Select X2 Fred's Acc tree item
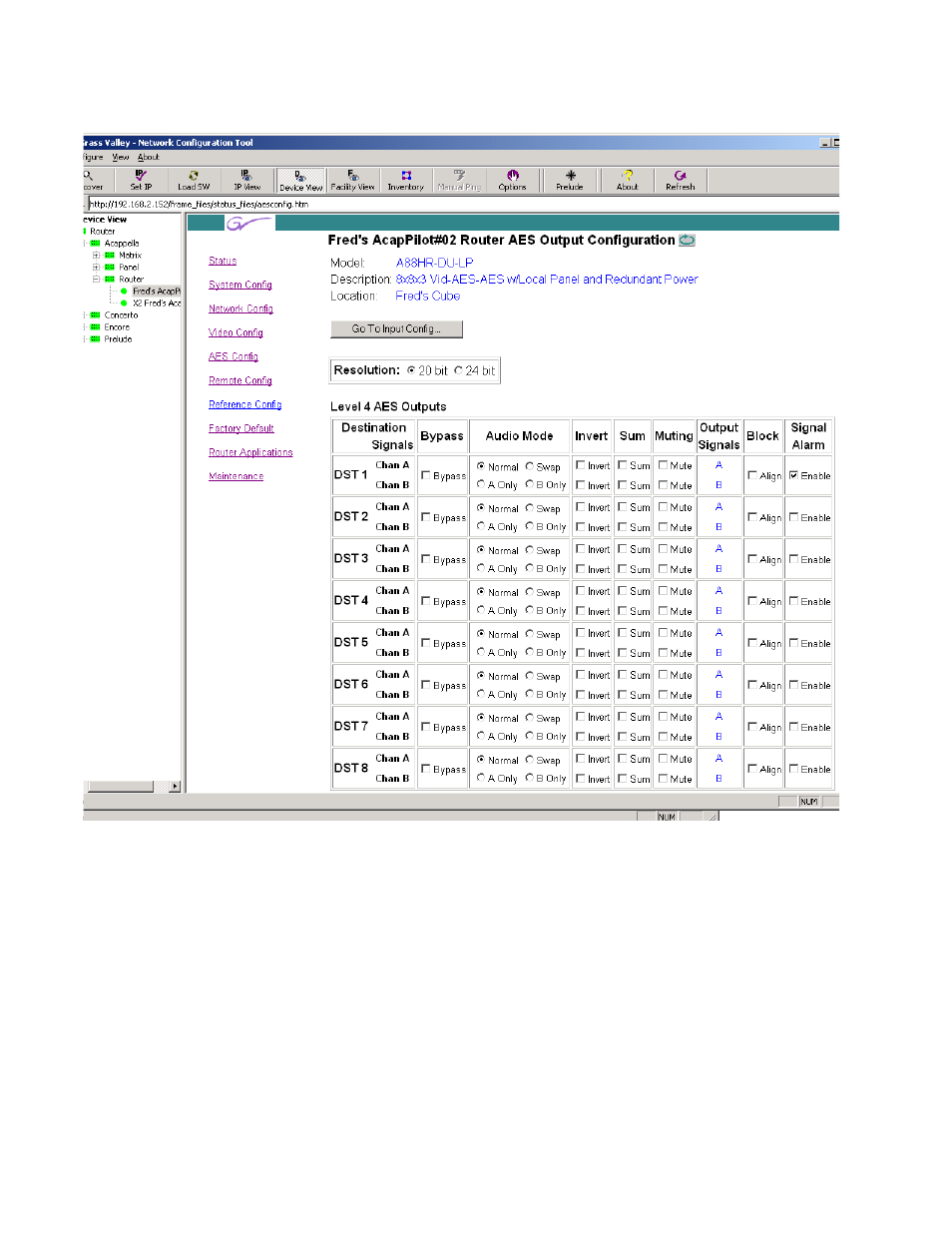The height and width of the screenshot is (1233, 952). click(x=157, y=304)
